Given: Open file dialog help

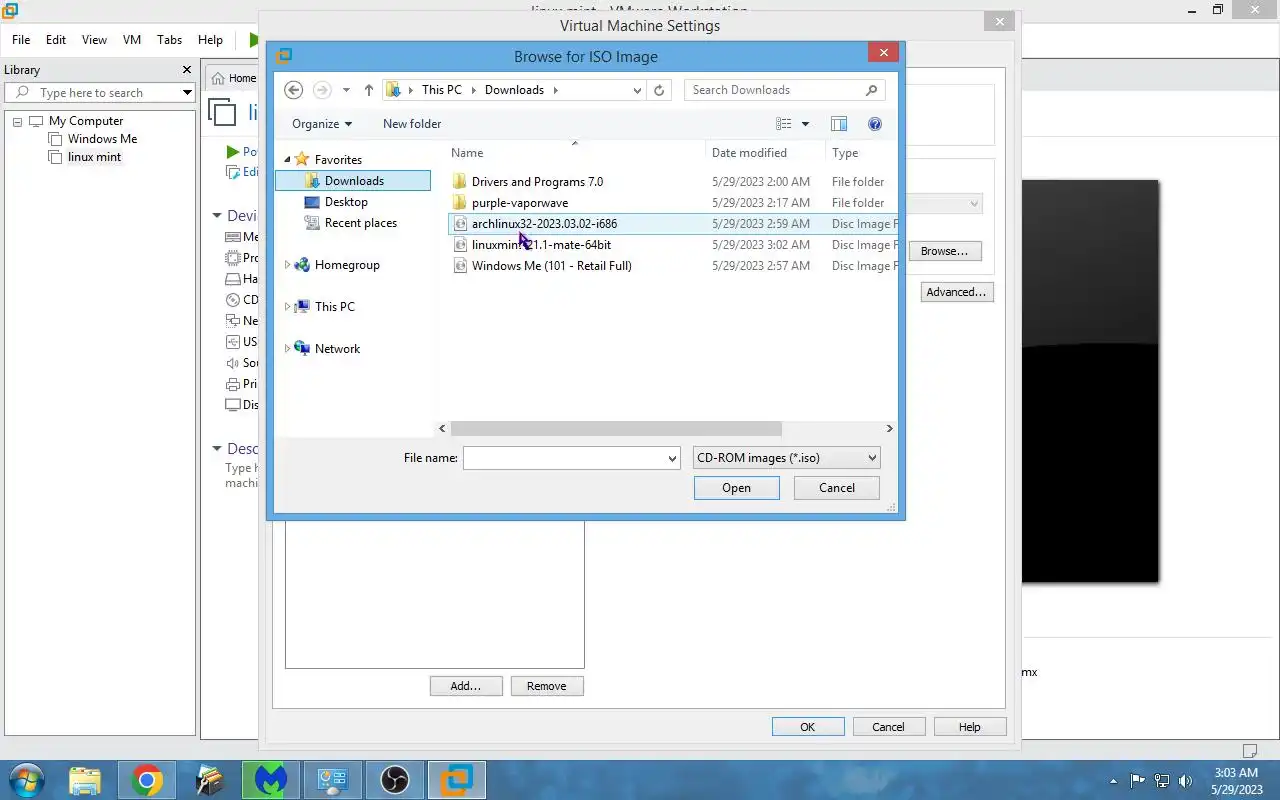Looking at the screenshot, I should tap(875, 124).
